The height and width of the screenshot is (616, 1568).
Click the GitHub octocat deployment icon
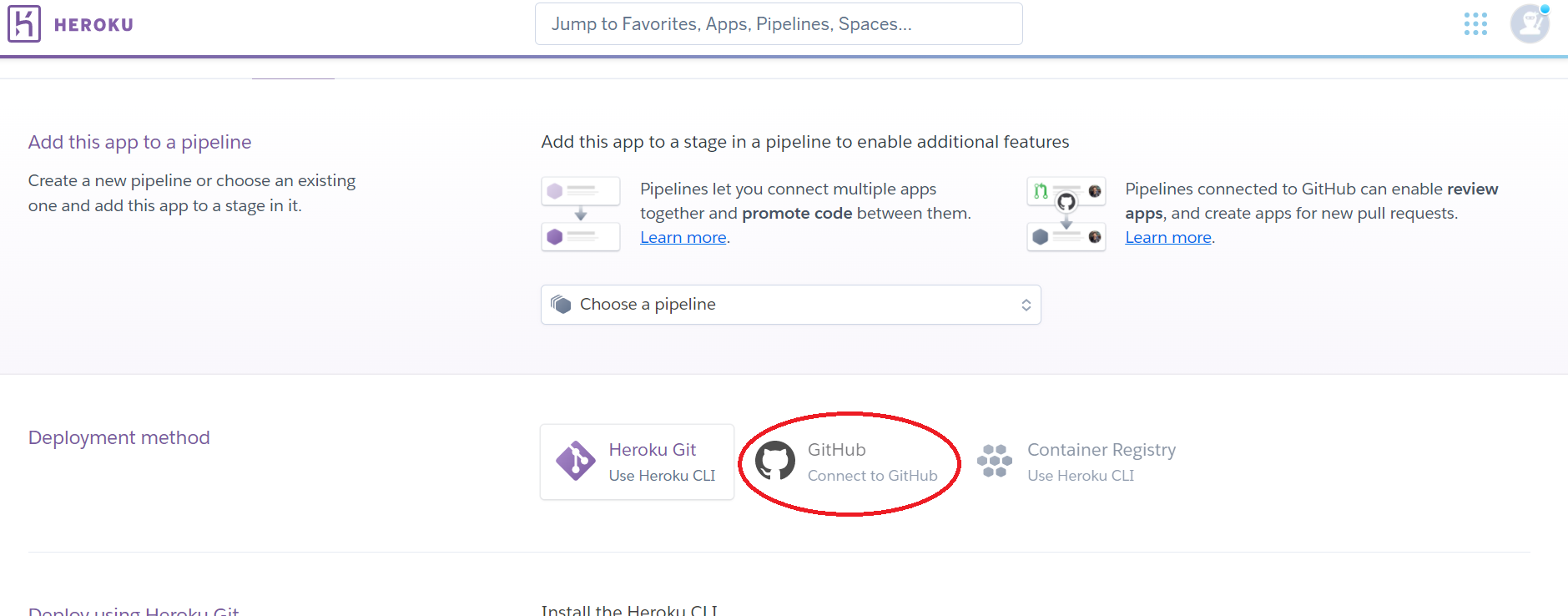pos(775,461)
